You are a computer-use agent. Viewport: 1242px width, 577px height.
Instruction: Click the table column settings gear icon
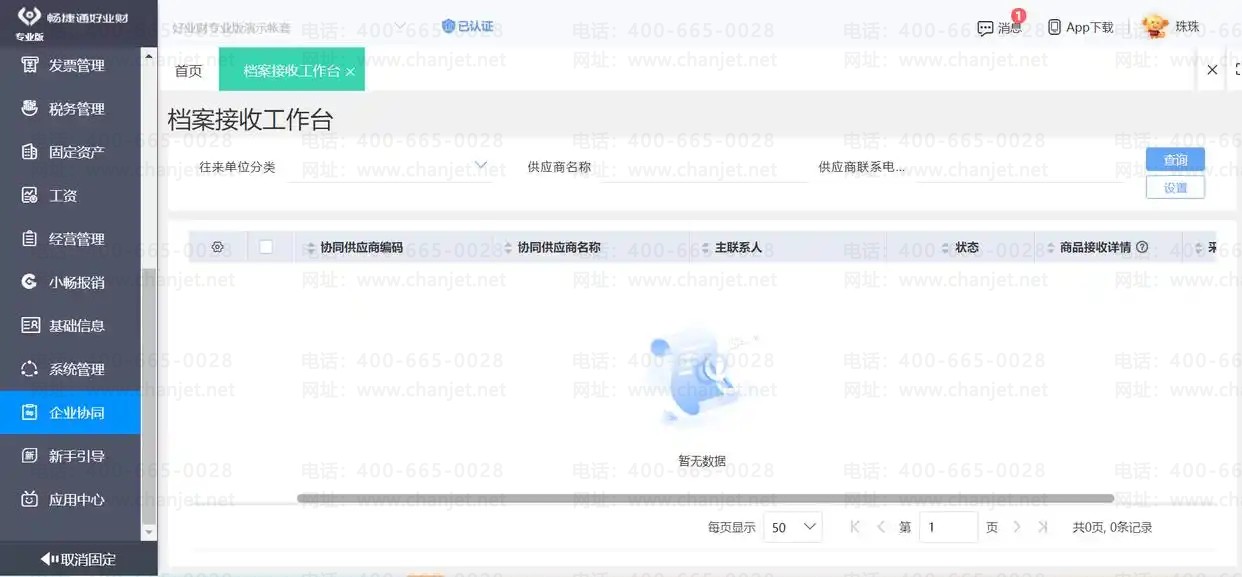217,247
